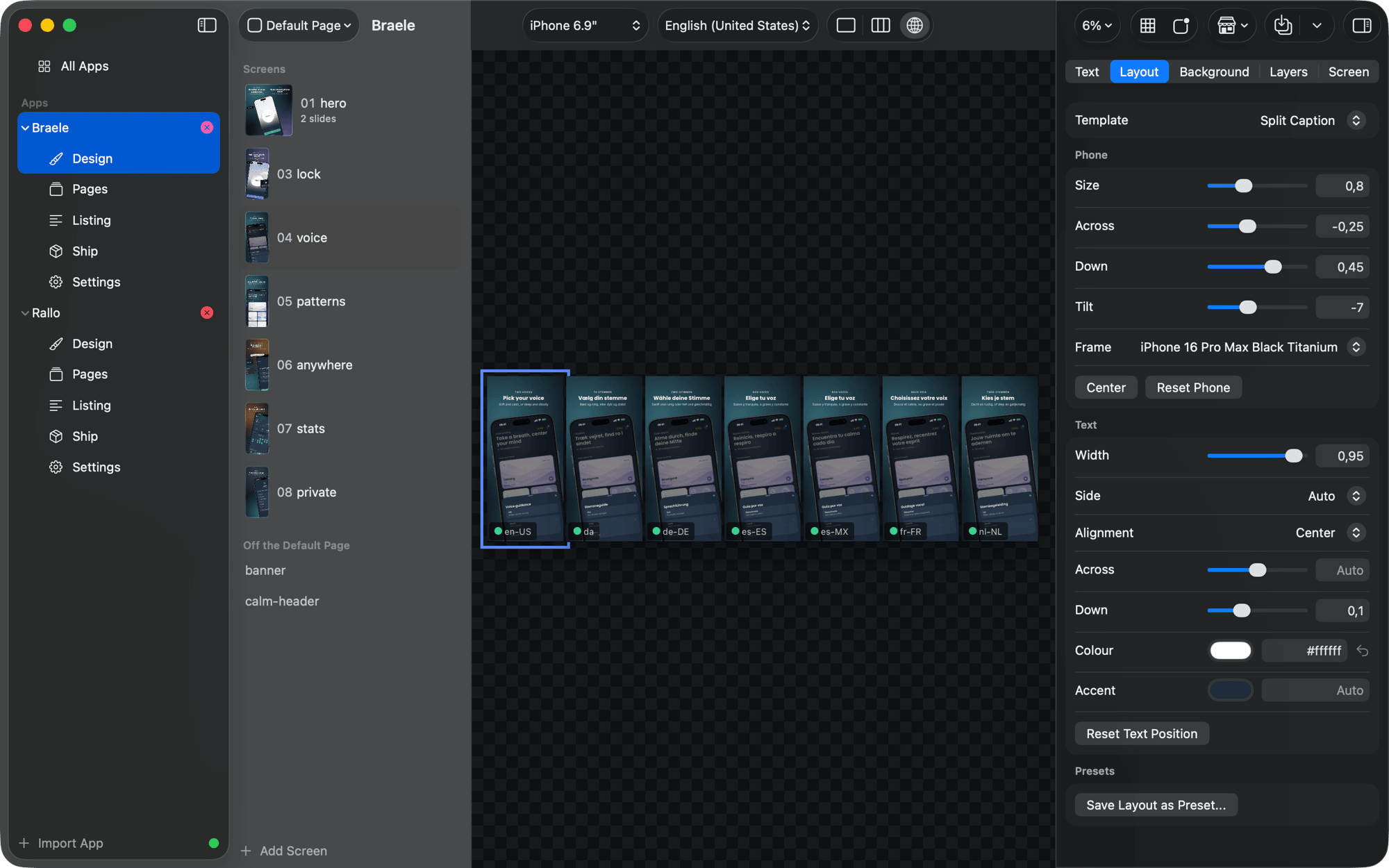Image resolution: width=1389 pixels, height=868 pixels.
Task: Collapse the Rallo app tree
Action: click(x=25, y=313)
